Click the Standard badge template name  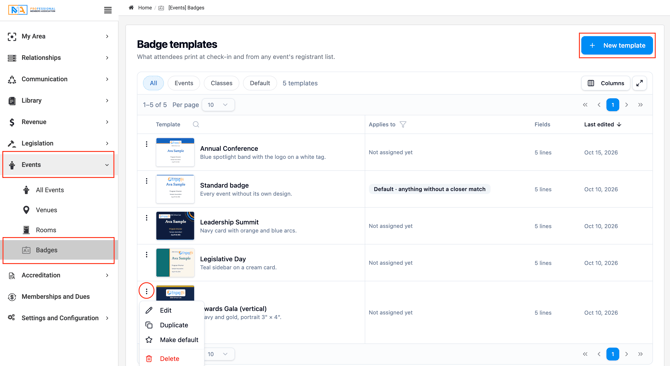coord(224,185)
